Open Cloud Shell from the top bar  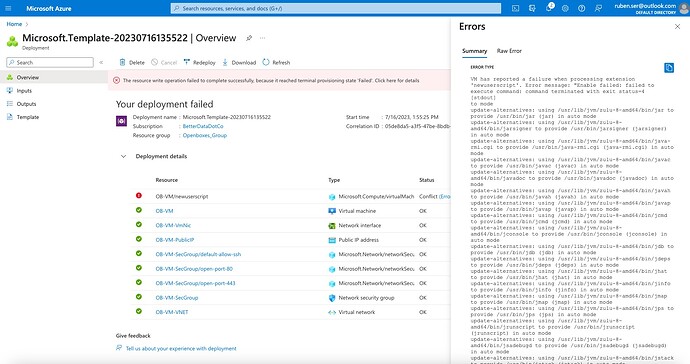click(515, 8)
